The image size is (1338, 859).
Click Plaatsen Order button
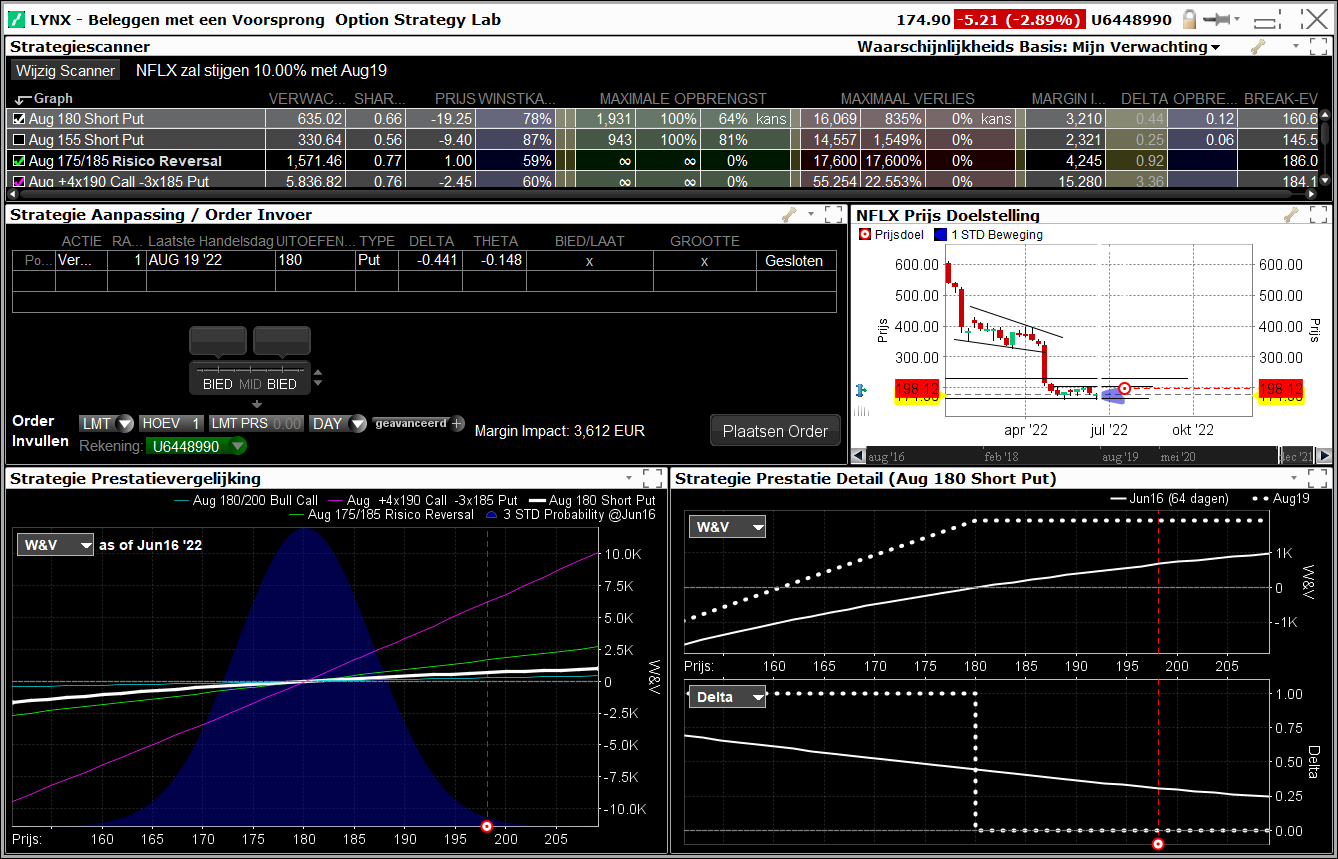[x=775, y=431]
